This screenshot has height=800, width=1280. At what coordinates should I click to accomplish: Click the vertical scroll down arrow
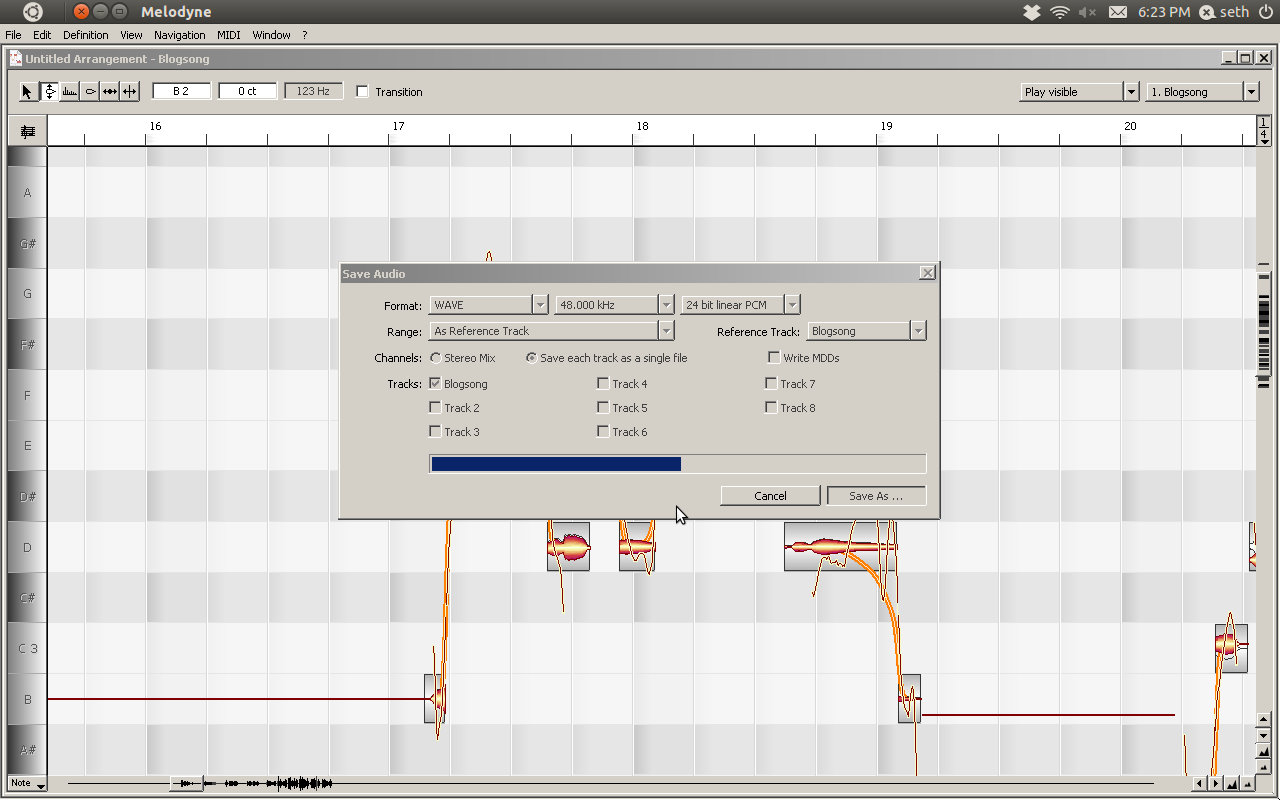pyautogui.click(x=1264, y=736)
